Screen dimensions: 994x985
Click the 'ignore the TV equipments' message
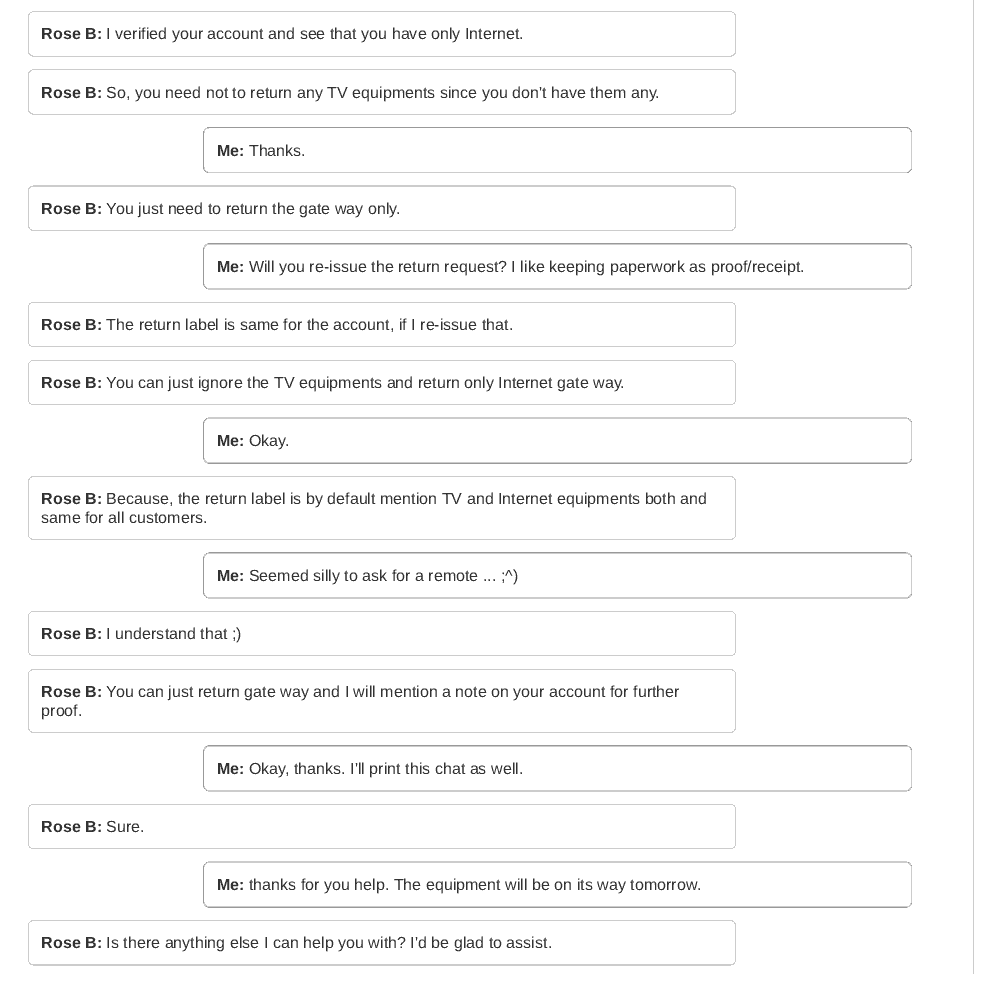coord(364,383)
